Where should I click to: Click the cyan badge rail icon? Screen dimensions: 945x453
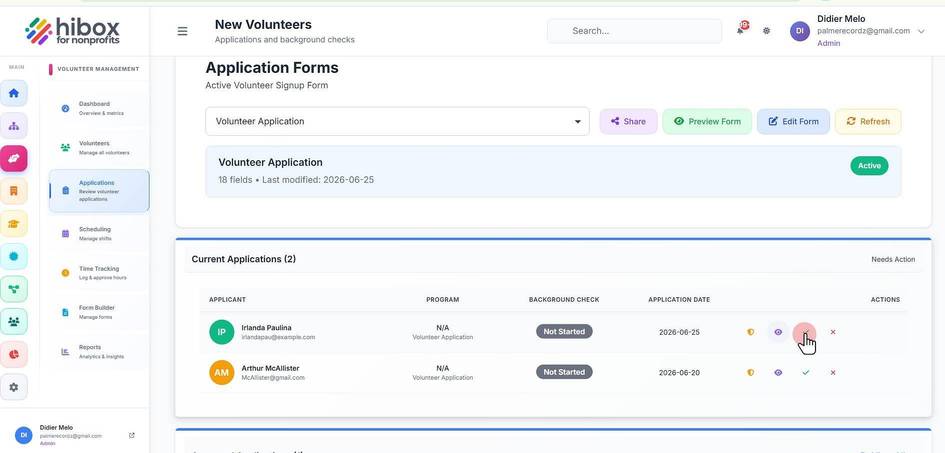[14, 256]
